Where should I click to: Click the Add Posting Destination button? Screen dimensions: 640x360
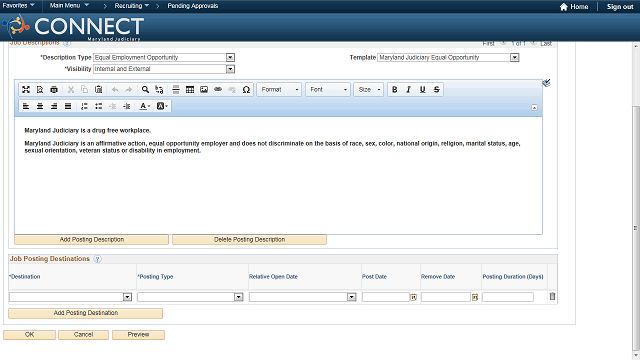pyautogui.click(x=86, y=313)
